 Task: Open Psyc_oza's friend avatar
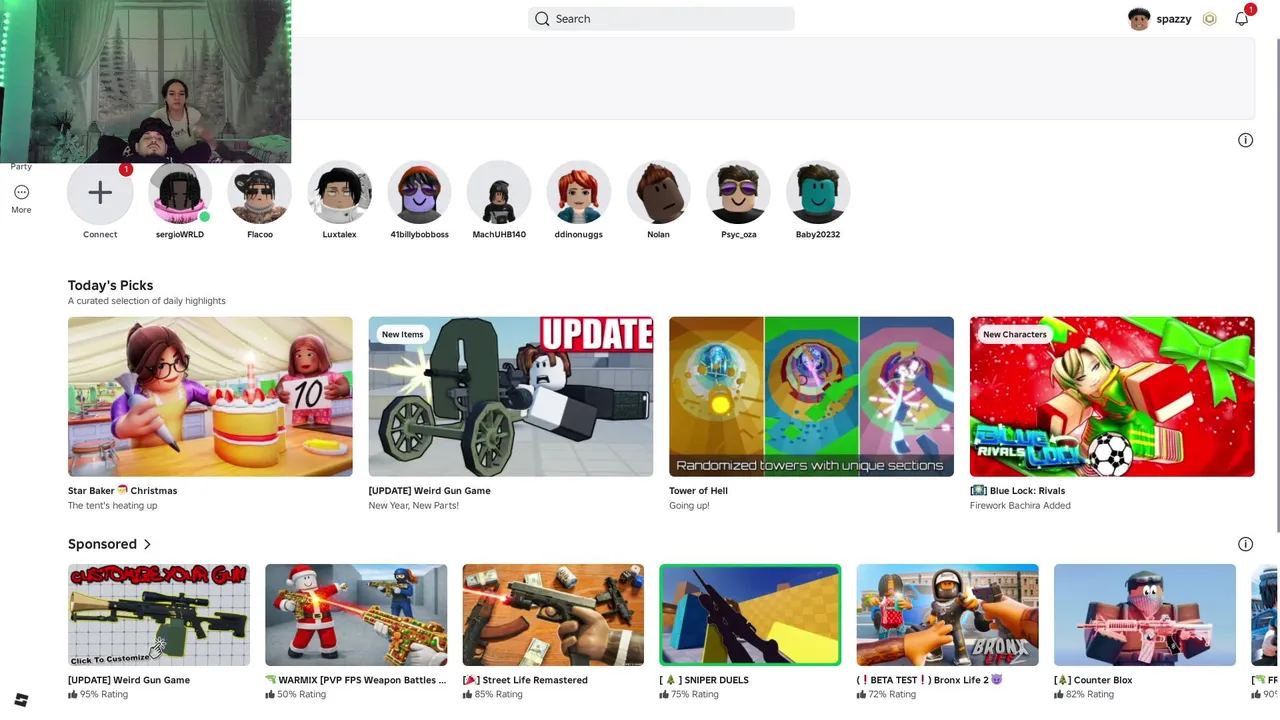[738, 192]
